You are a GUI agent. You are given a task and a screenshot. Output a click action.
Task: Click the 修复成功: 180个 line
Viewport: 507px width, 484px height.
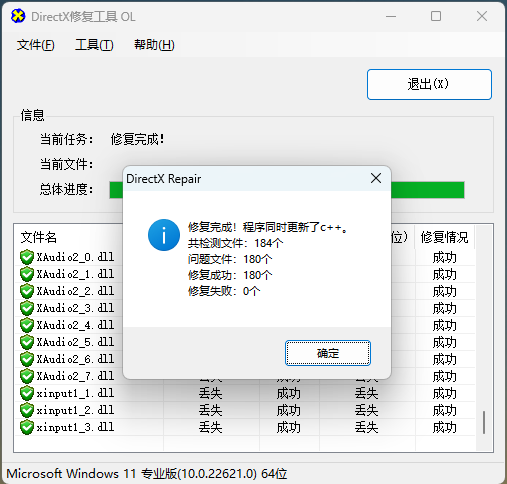[x=230, y=275]
